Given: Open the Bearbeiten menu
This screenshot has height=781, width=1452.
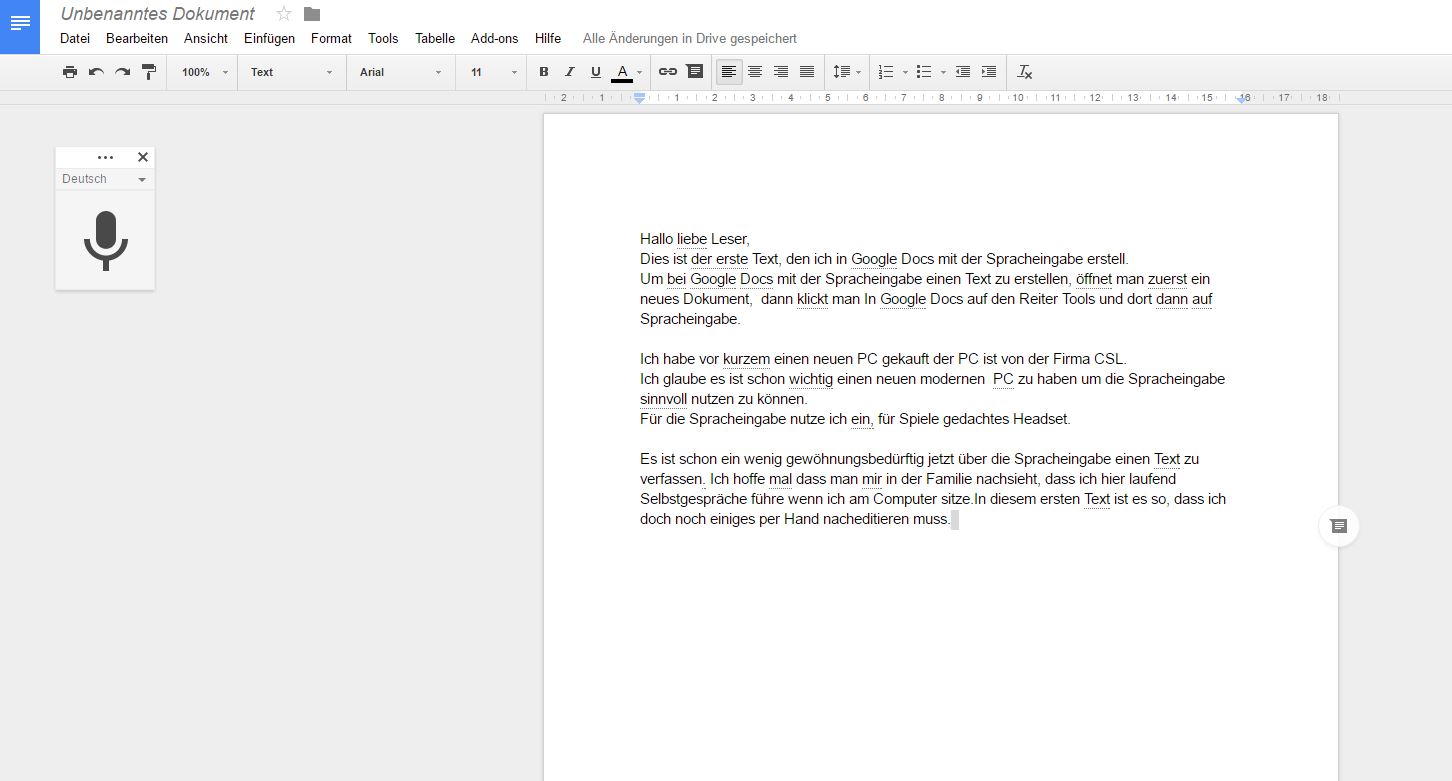Looking at the screenshot, I should coord(137,38).
